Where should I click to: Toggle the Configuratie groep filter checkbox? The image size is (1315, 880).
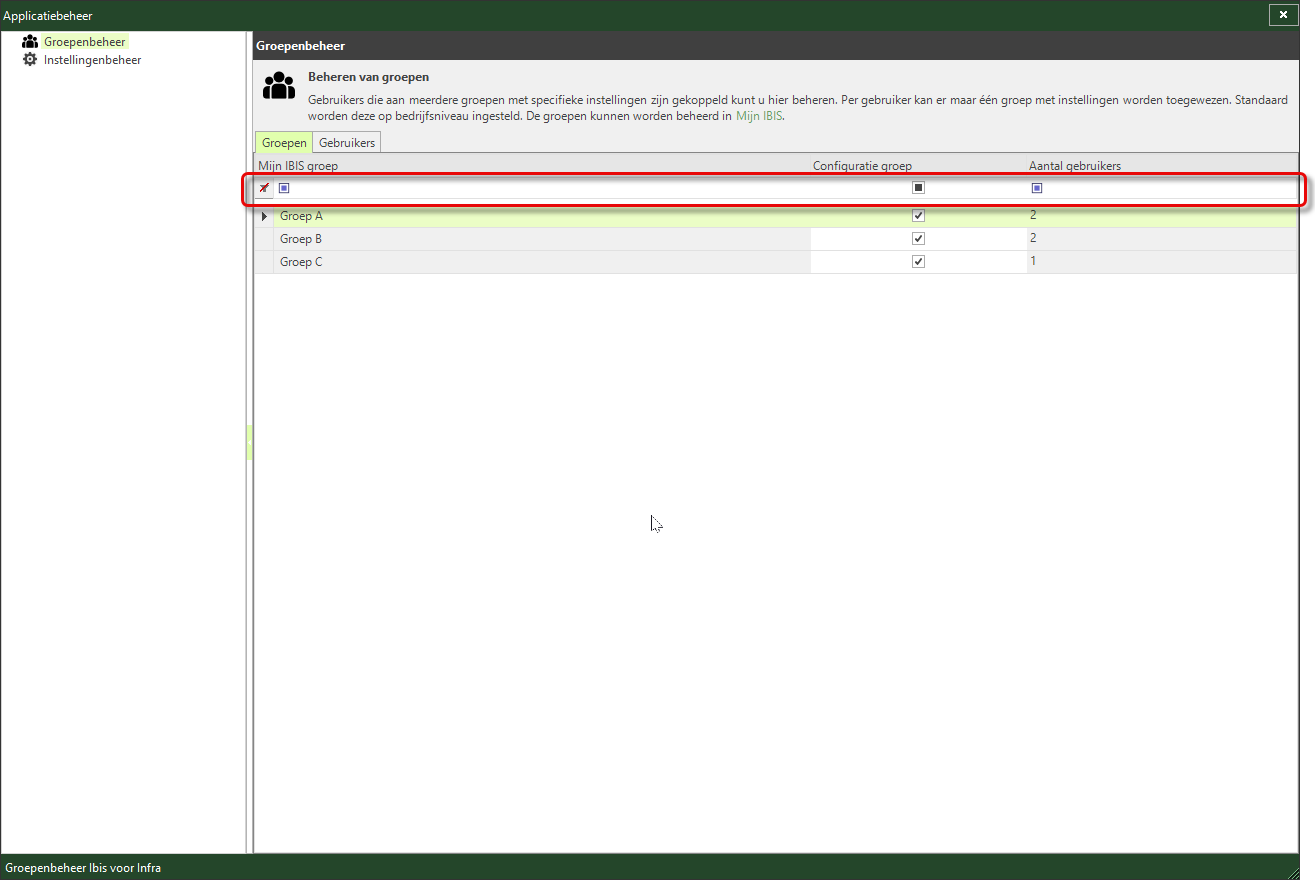click(918, 188)
